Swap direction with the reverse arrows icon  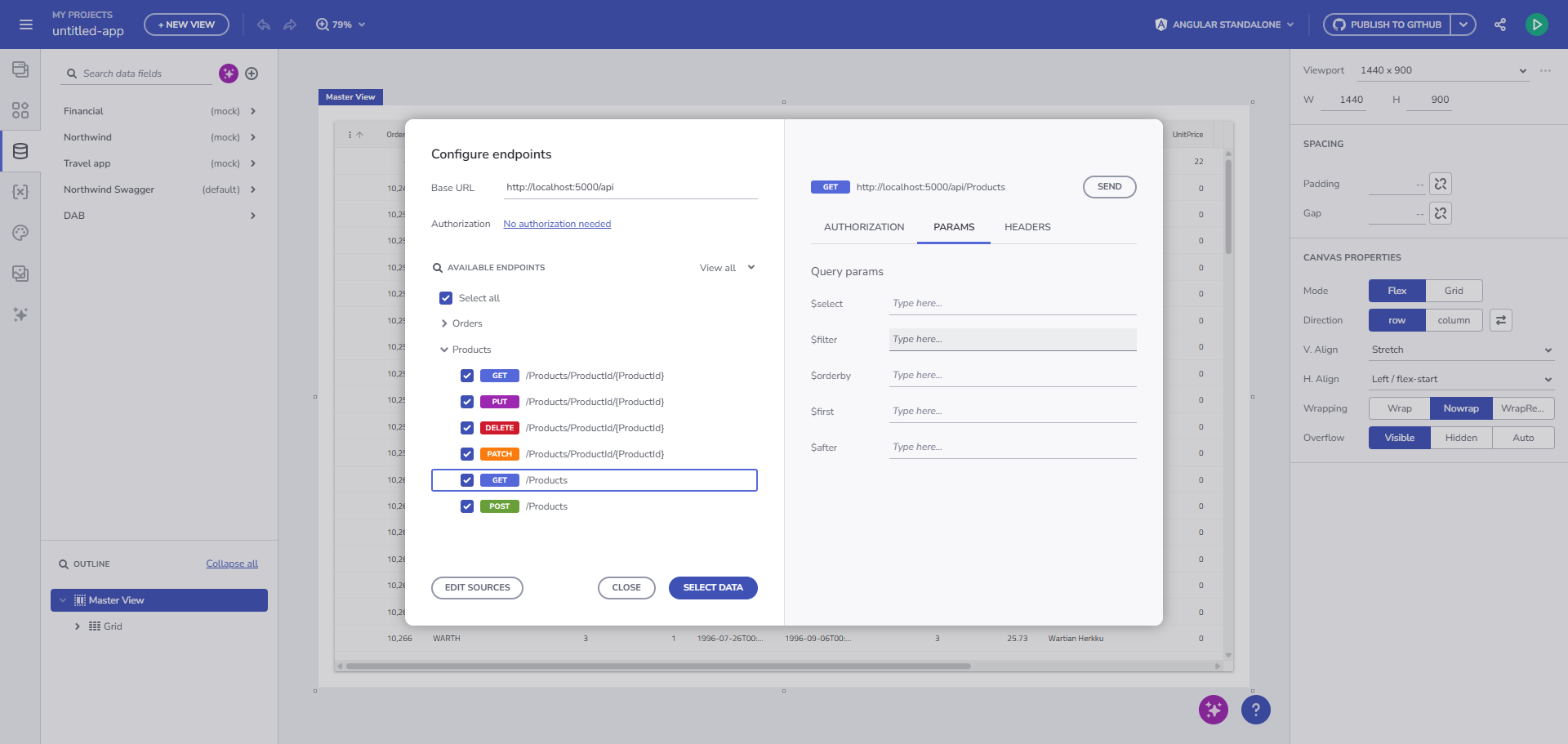click(x=1500, y=320)
